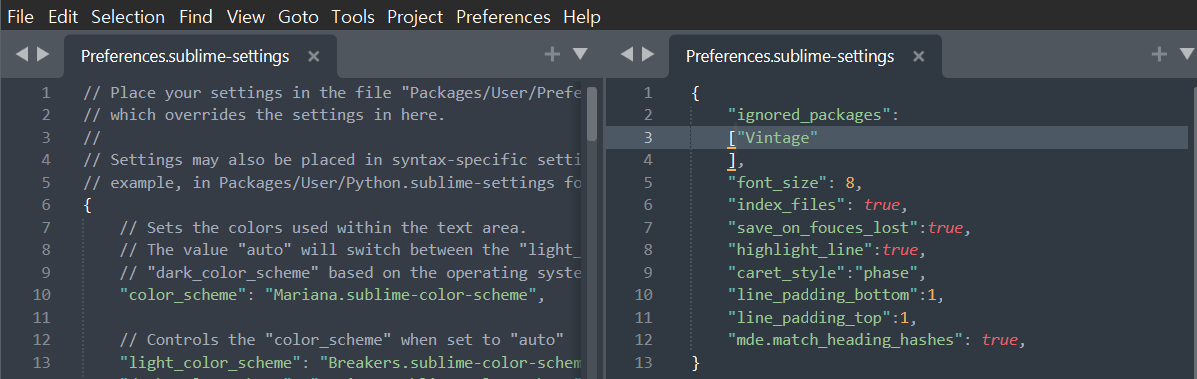Screen dimensions: 1197x379
Task: Open the Tools menu
Action: click(353, 16)
